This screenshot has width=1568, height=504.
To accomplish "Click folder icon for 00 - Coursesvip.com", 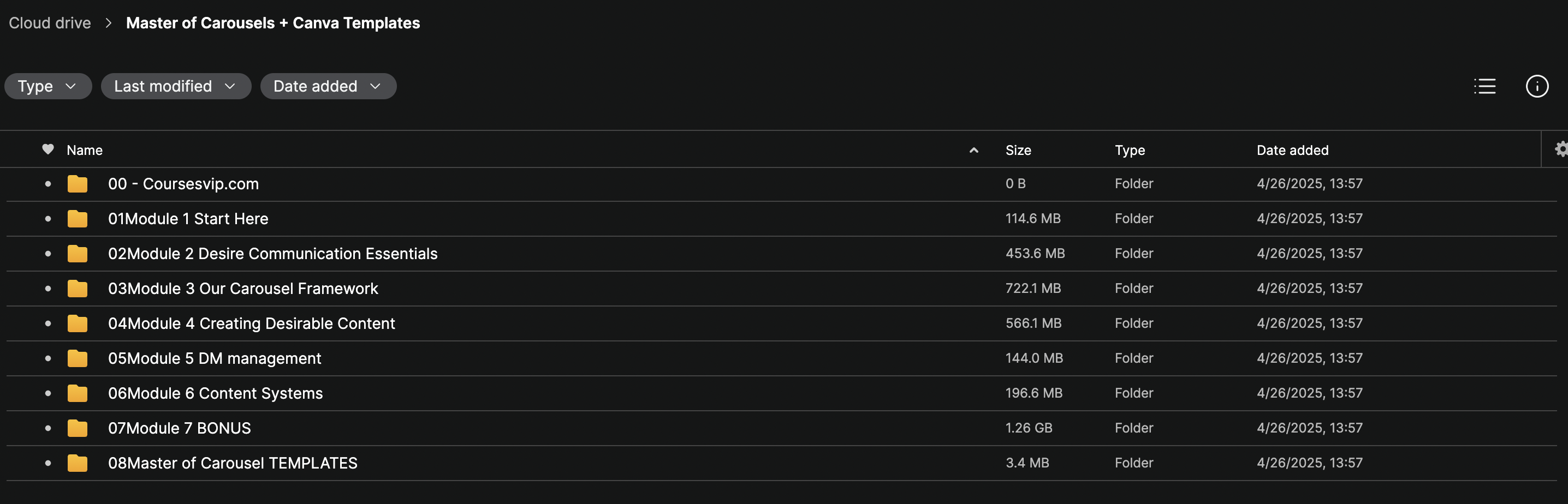I will (x=78, y=184).
